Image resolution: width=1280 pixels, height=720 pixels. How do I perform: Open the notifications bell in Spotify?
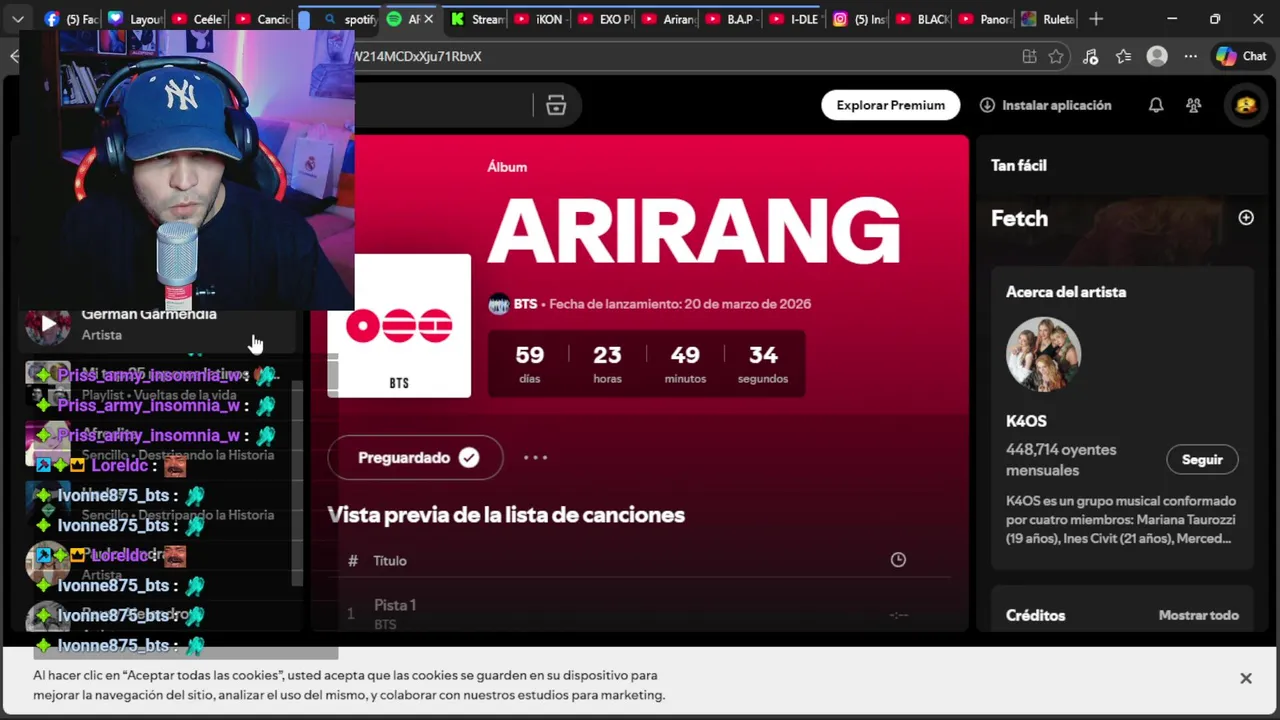point(1156,105)
